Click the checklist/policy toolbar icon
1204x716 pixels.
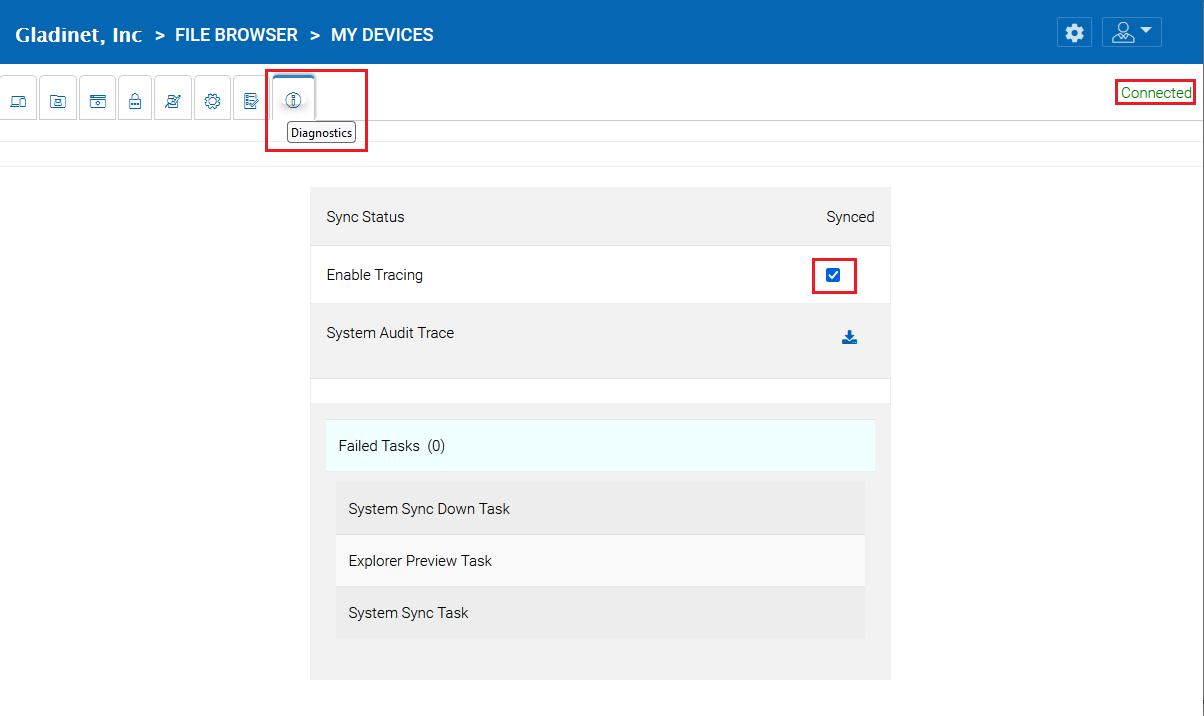pyautogui.click(x=251, y=97)
